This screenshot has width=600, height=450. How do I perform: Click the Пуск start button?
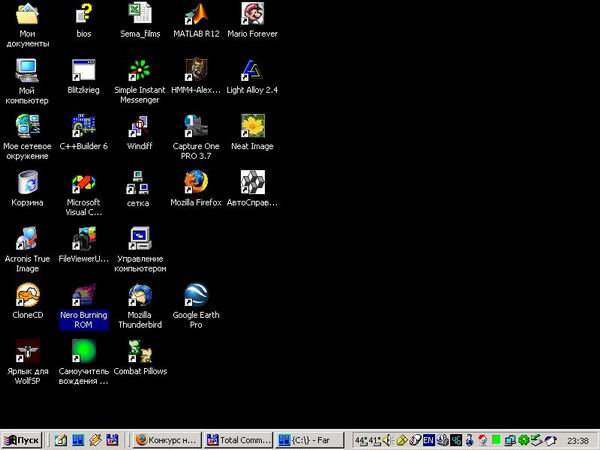click(x=23, y=440)
